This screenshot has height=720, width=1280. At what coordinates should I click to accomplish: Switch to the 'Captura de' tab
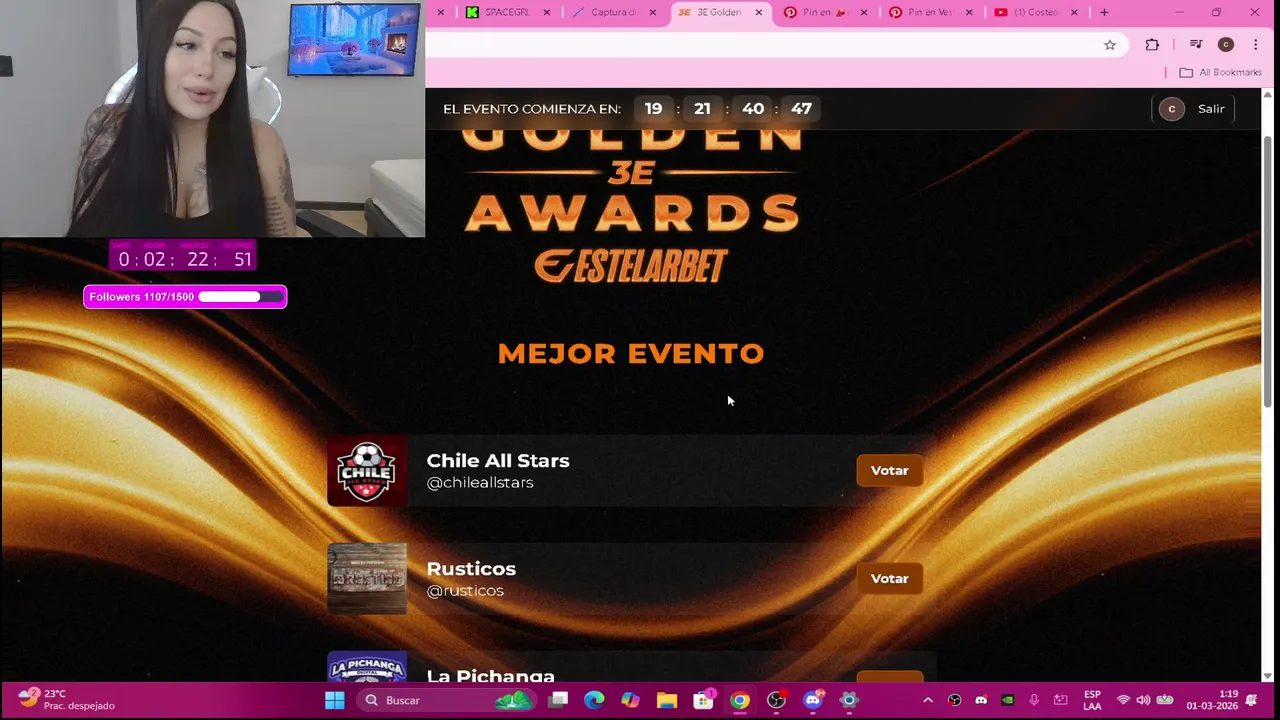point(613,12)
